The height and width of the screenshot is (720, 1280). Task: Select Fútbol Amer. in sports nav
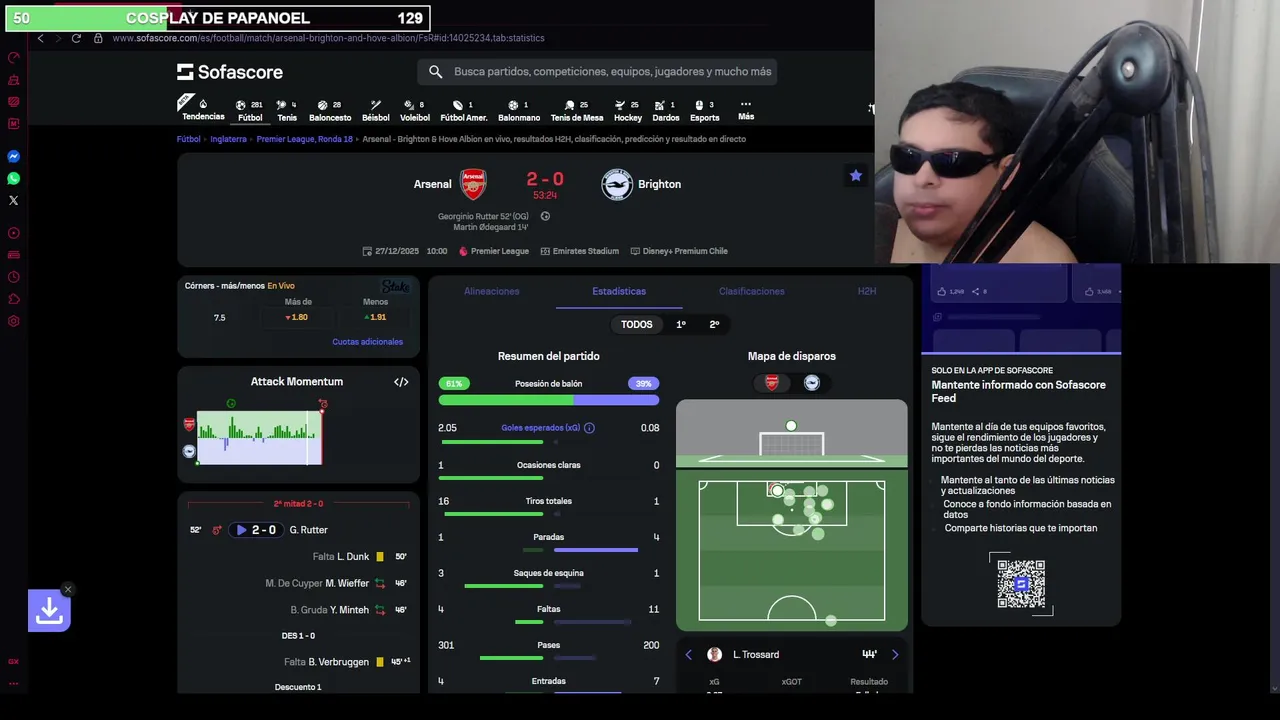point(464,111)
